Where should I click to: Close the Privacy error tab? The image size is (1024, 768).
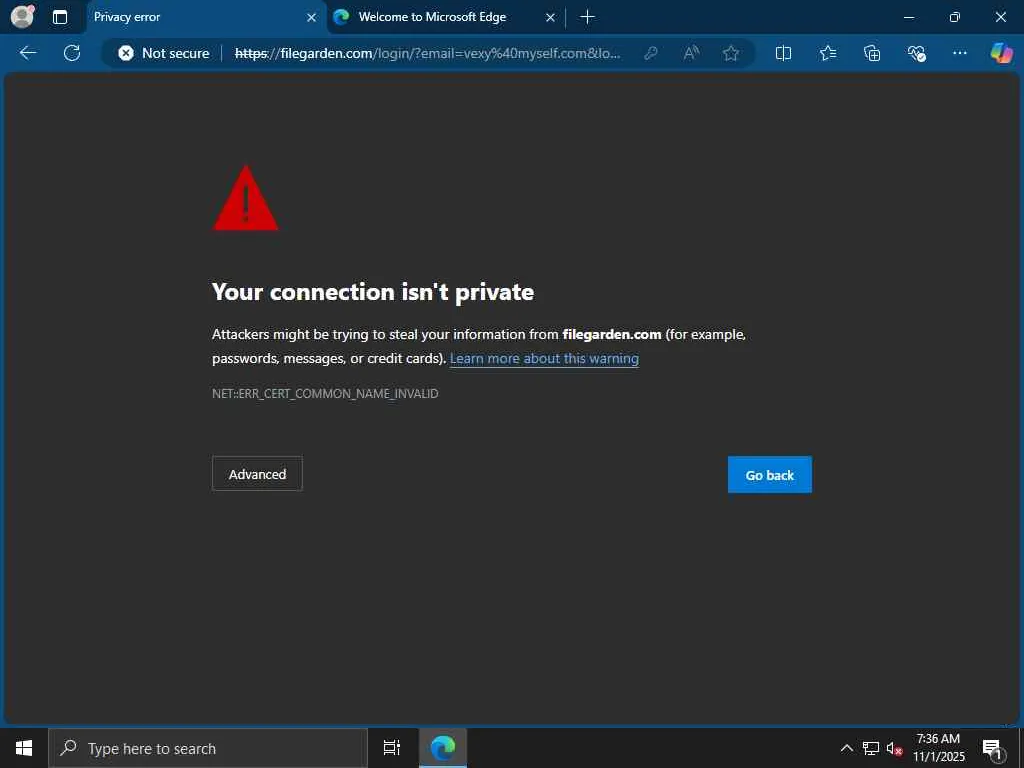pyautogui.click(x=312, y=18)
